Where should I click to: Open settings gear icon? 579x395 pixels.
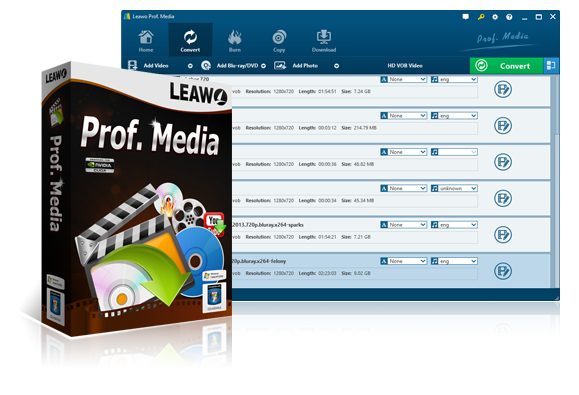(x=495, y=17)
